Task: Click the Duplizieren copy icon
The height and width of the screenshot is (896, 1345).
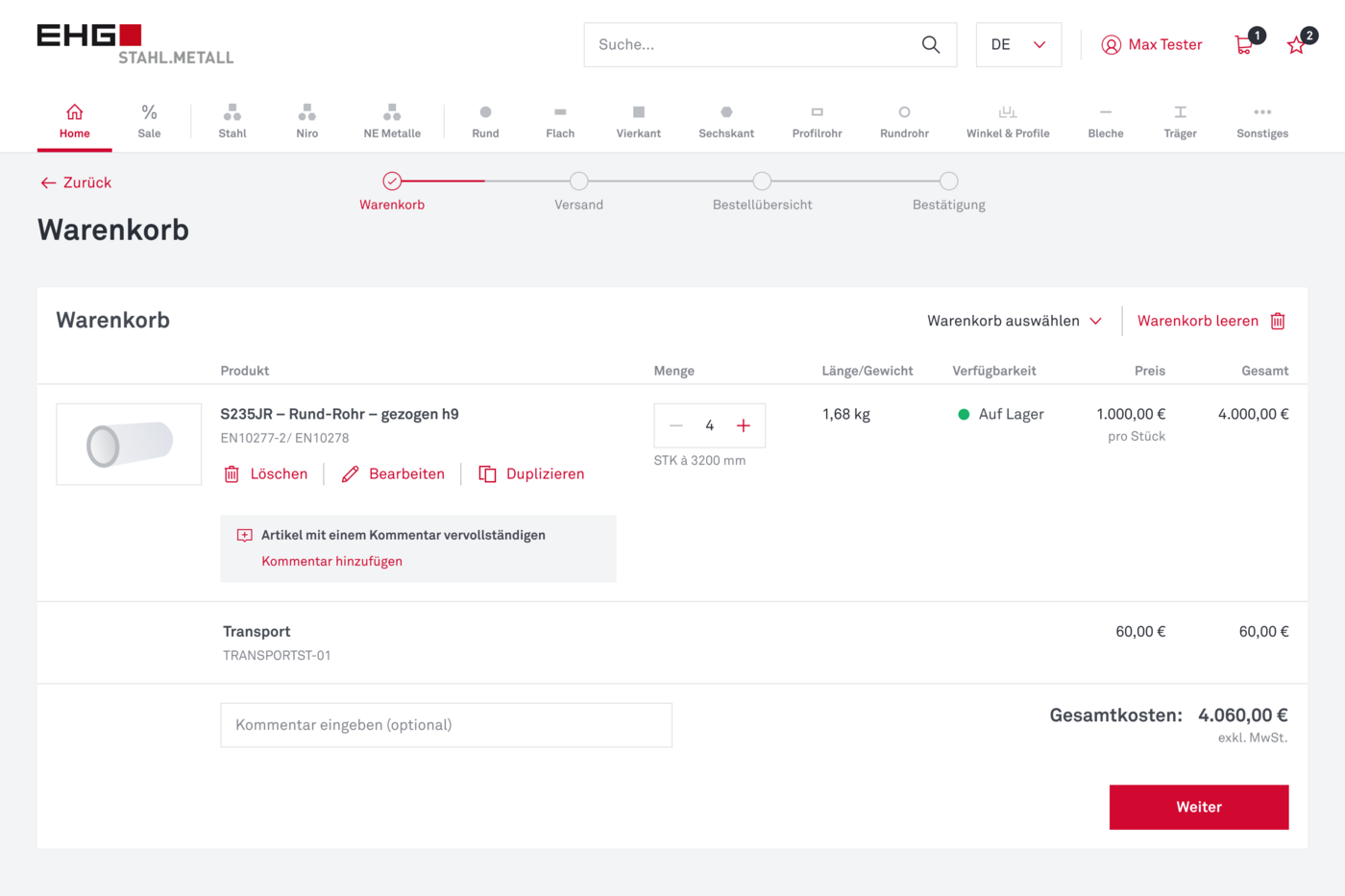Action: (x=488, y=474)
